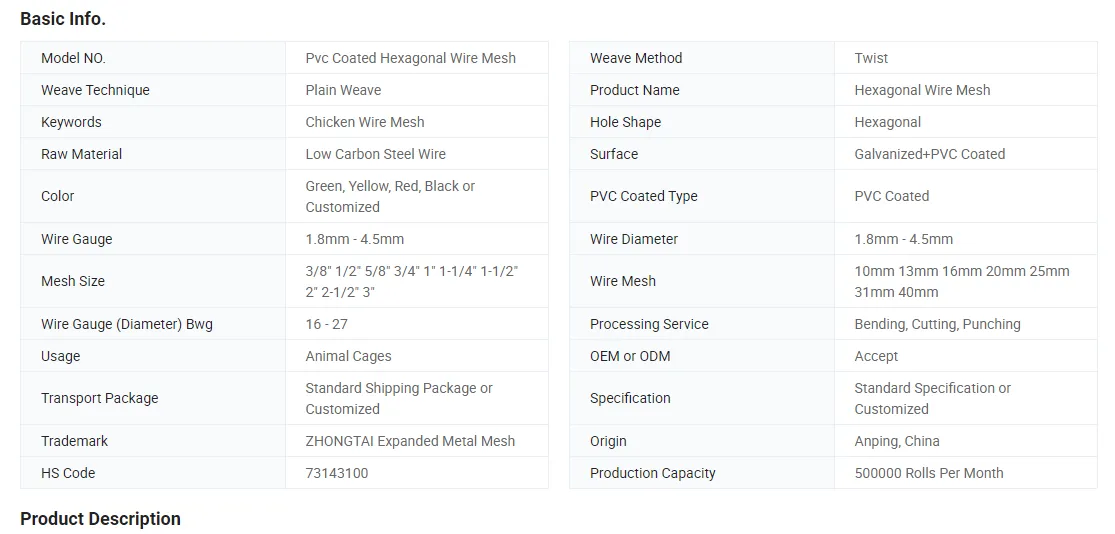Viewport: 1115px width, 534px height.
Task: Click the Chicken Wire Mesh keywords value
Action: click(x=365, y=122)
